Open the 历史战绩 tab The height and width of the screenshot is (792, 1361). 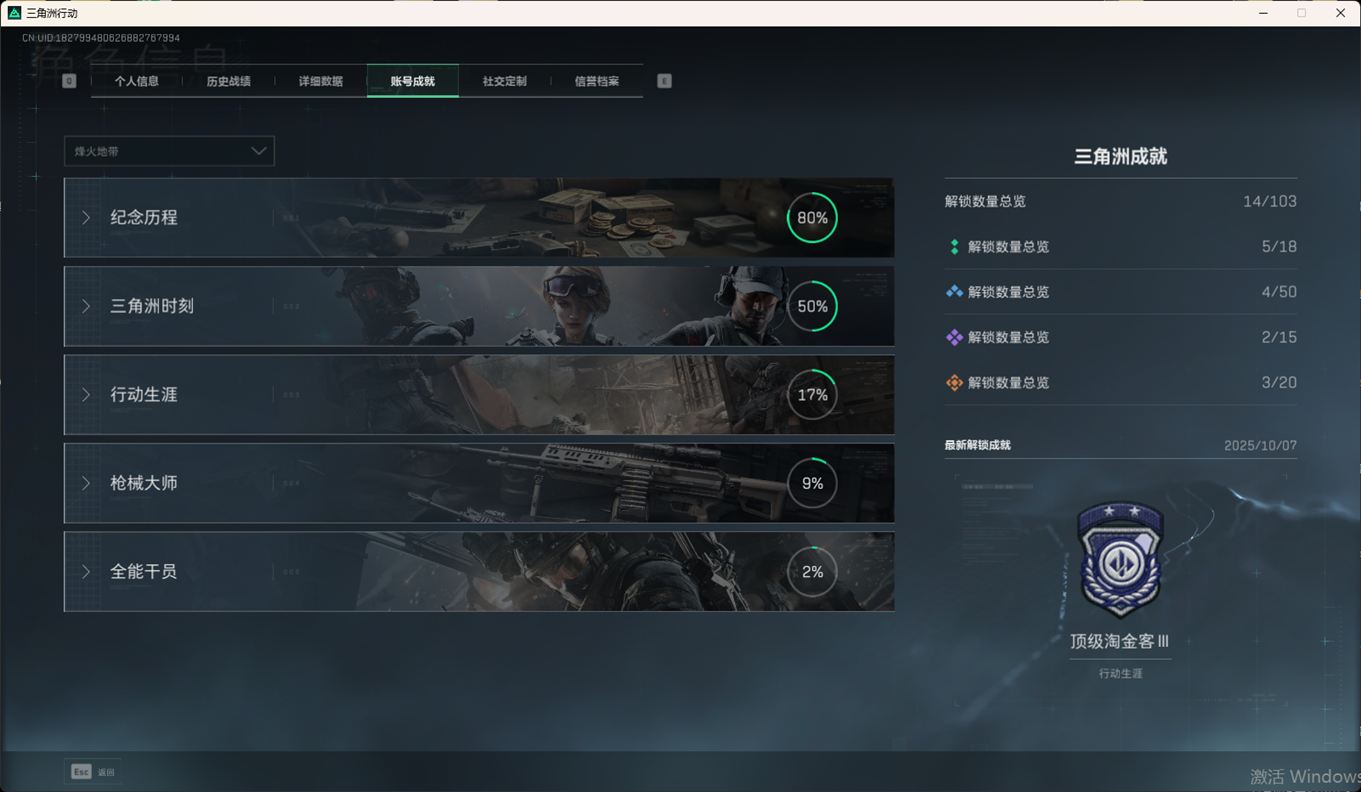tap(229, 81)
